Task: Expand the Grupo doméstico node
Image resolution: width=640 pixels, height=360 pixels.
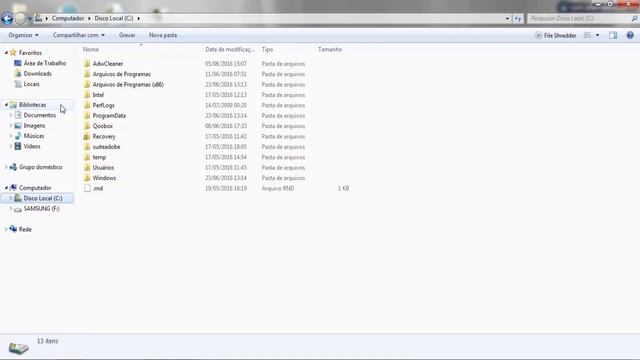Action: [x=6, y=167]
